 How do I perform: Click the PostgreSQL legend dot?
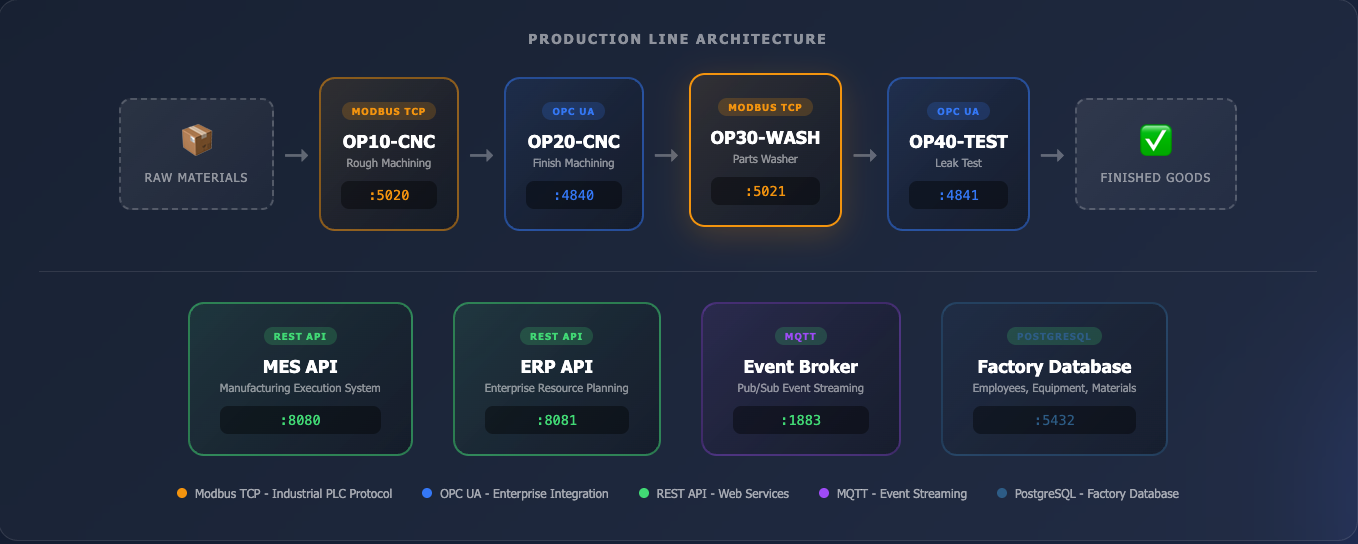click(1003, 493)
